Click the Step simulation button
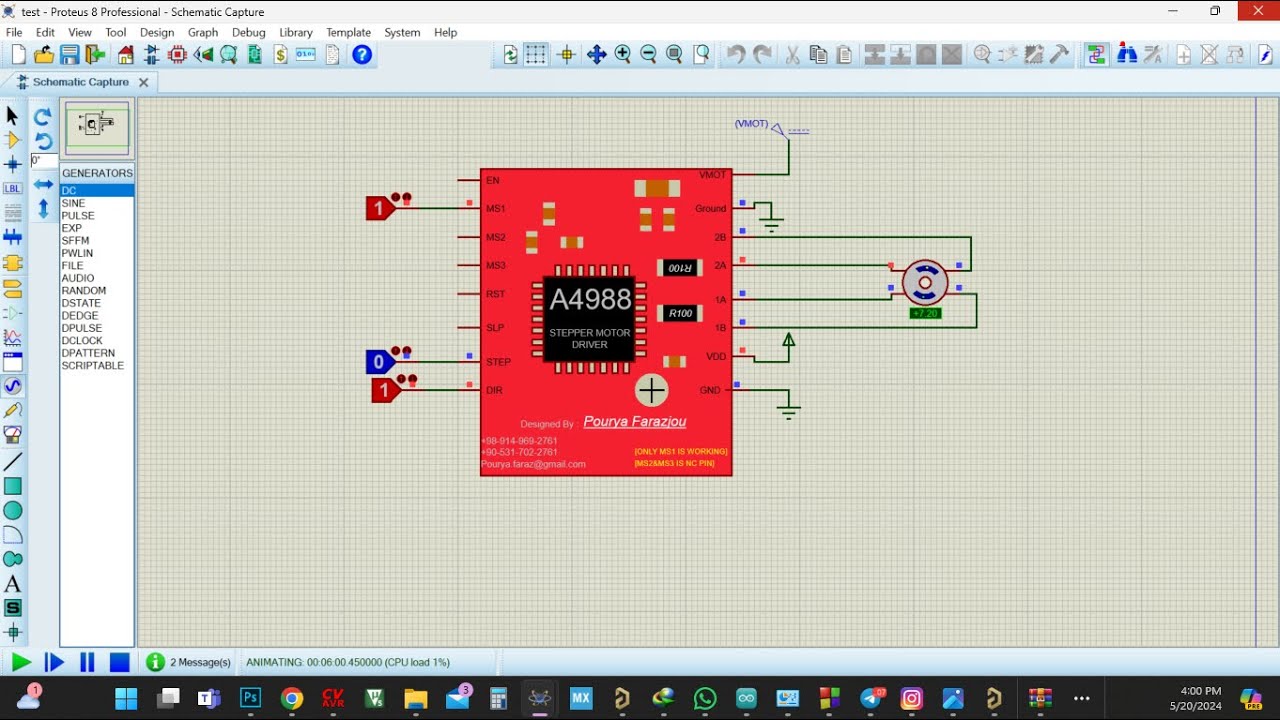The image size is (1280, 720). click(x=54, y=662)
